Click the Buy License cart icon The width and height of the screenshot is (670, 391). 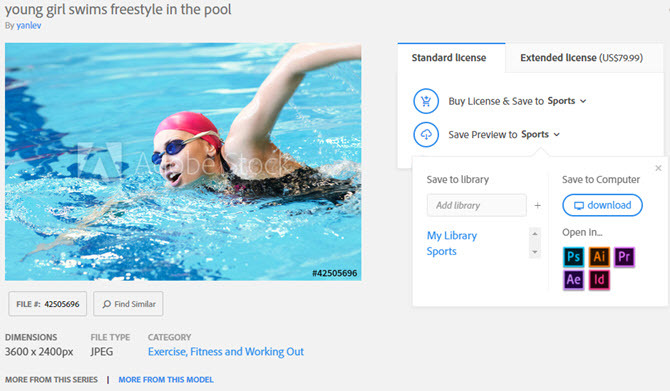coord(426,101)
